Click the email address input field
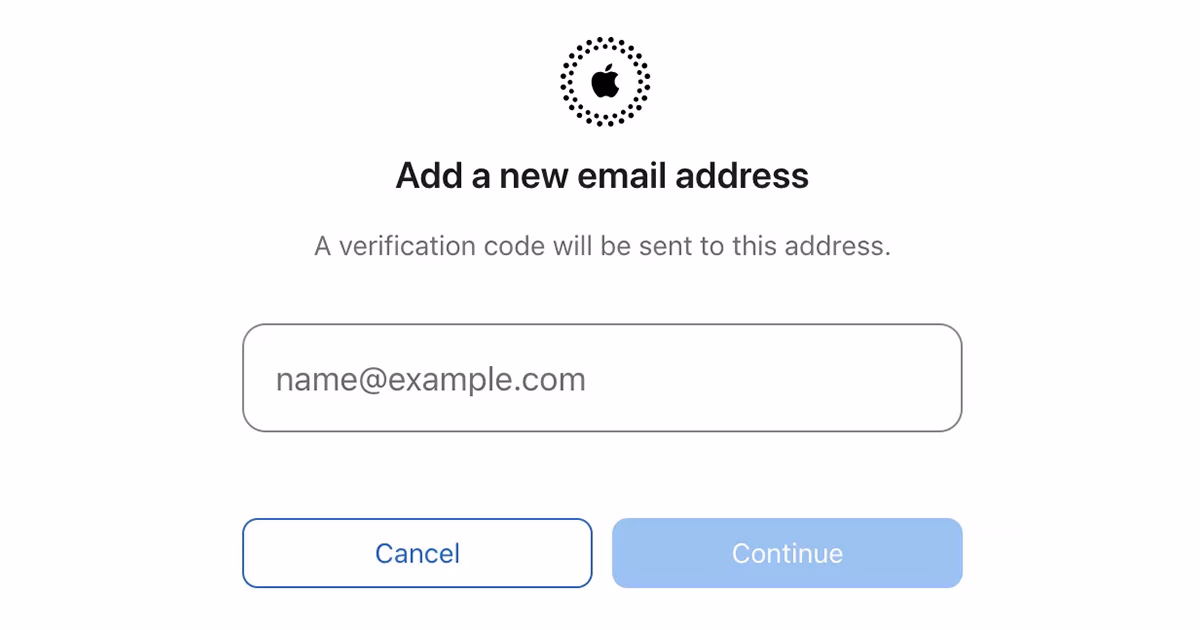Screen dimensions: 1200x630 [x=601, y=378]
